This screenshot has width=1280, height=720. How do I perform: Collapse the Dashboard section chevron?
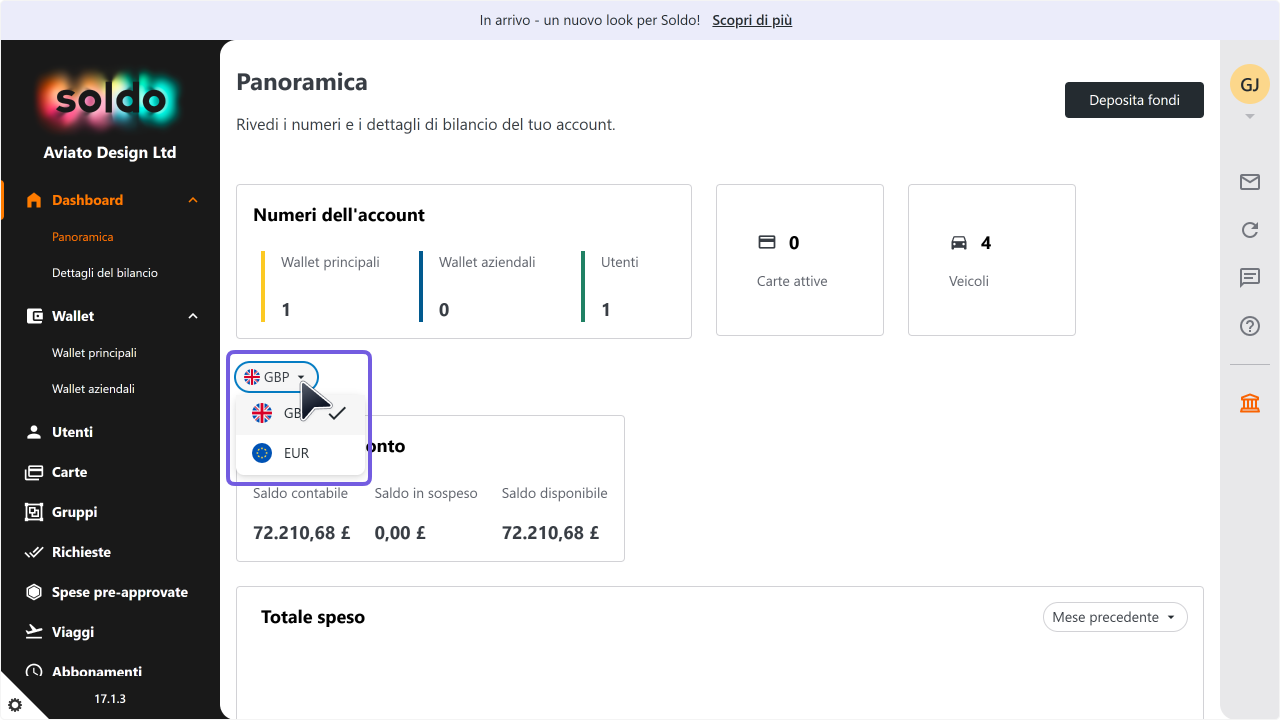193,200
